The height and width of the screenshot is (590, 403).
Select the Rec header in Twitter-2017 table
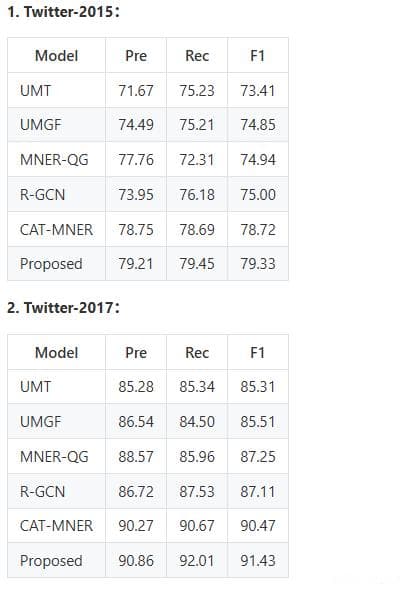(x=197, y=353)
